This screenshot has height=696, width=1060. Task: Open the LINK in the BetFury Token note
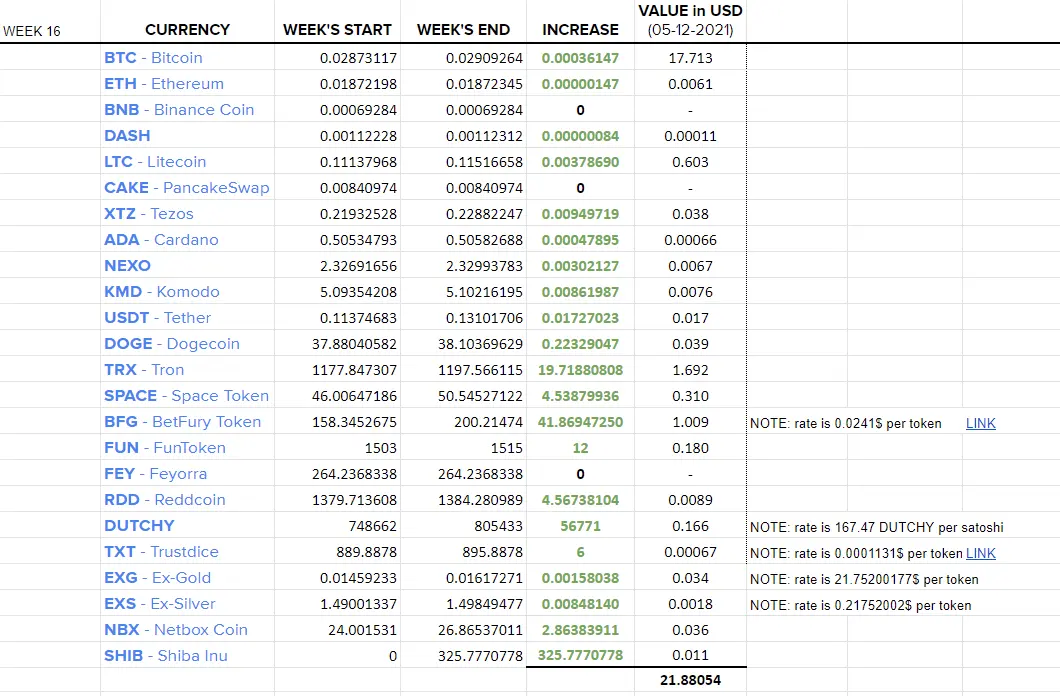tap(980, 423)
